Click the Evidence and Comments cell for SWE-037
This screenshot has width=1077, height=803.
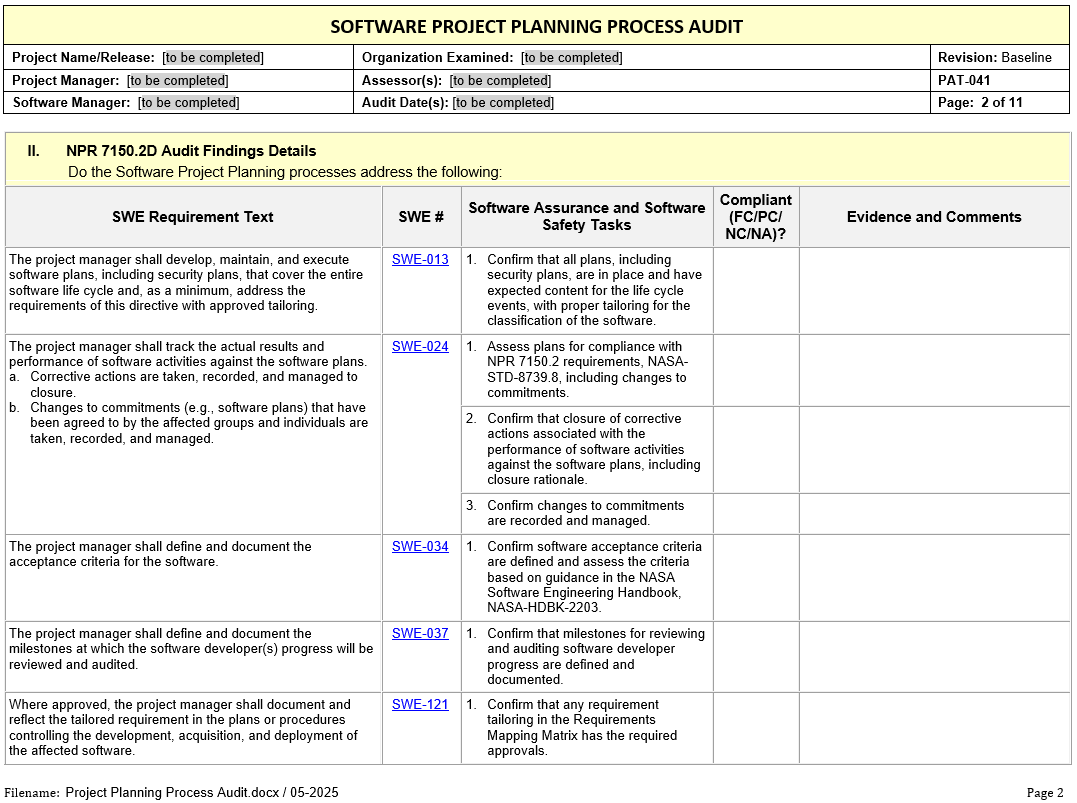point(934,657)
